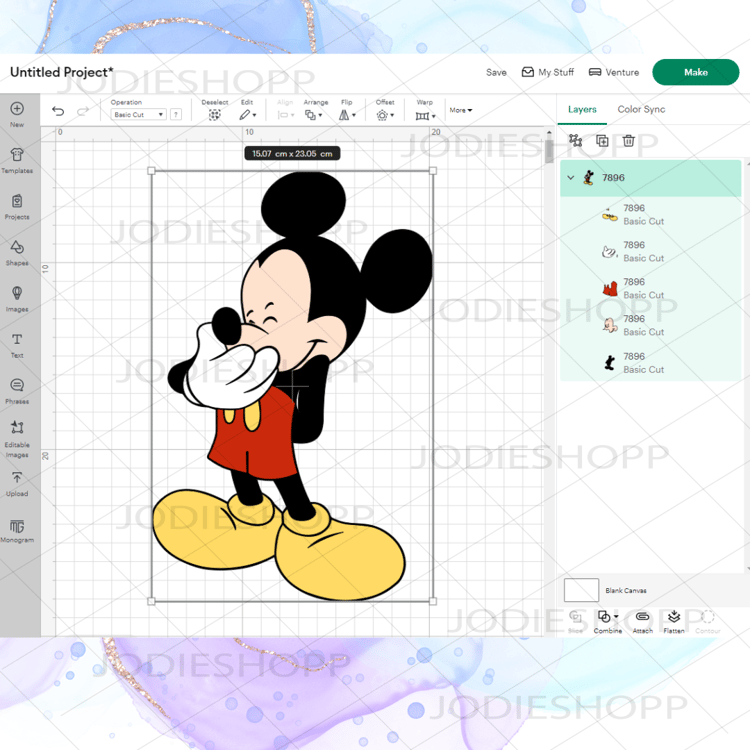Click the green Make button
The image size is (750, 750).
click(695, 72)
